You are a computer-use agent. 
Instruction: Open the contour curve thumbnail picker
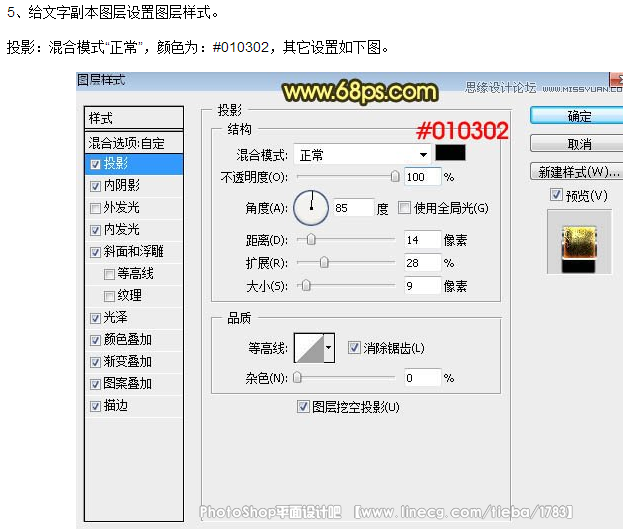[x=307, y=348]
